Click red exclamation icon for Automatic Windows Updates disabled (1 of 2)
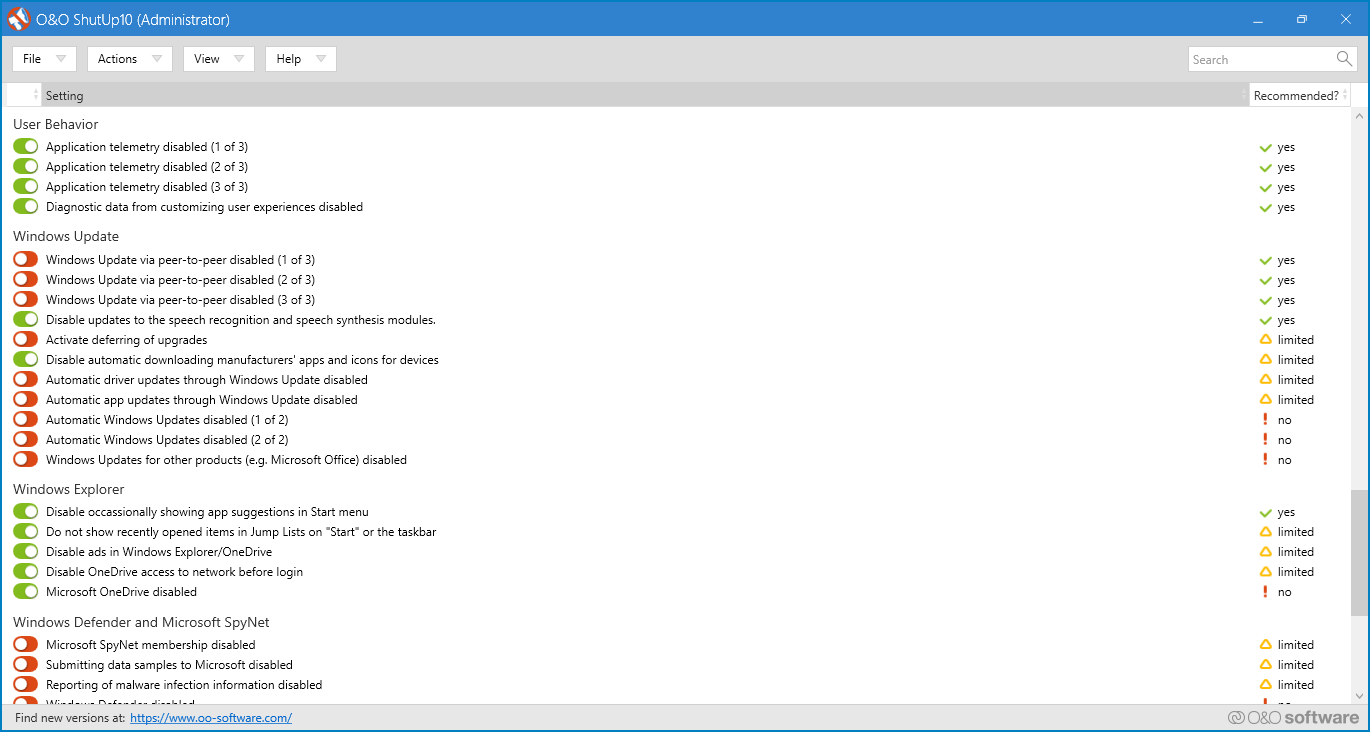 tap(1266, 420)
